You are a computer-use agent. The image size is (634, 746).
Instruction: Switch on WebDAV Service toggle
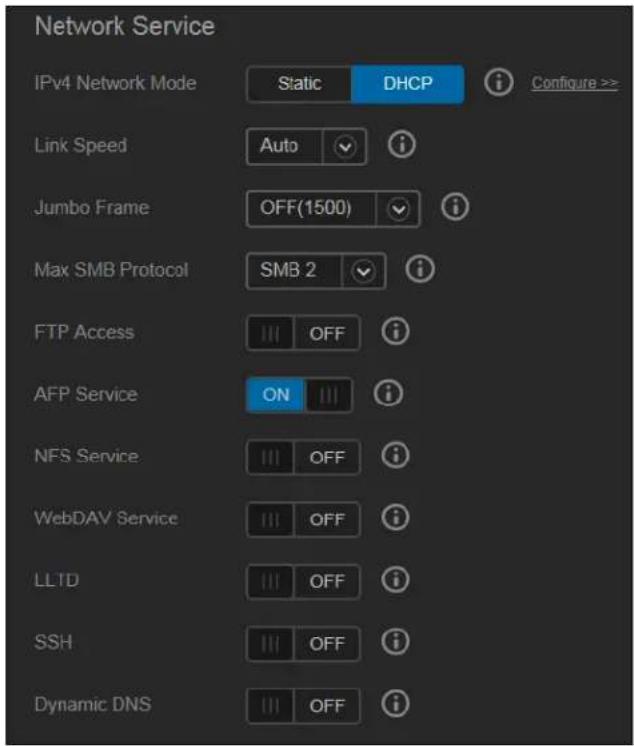click(x=303, y=519)
